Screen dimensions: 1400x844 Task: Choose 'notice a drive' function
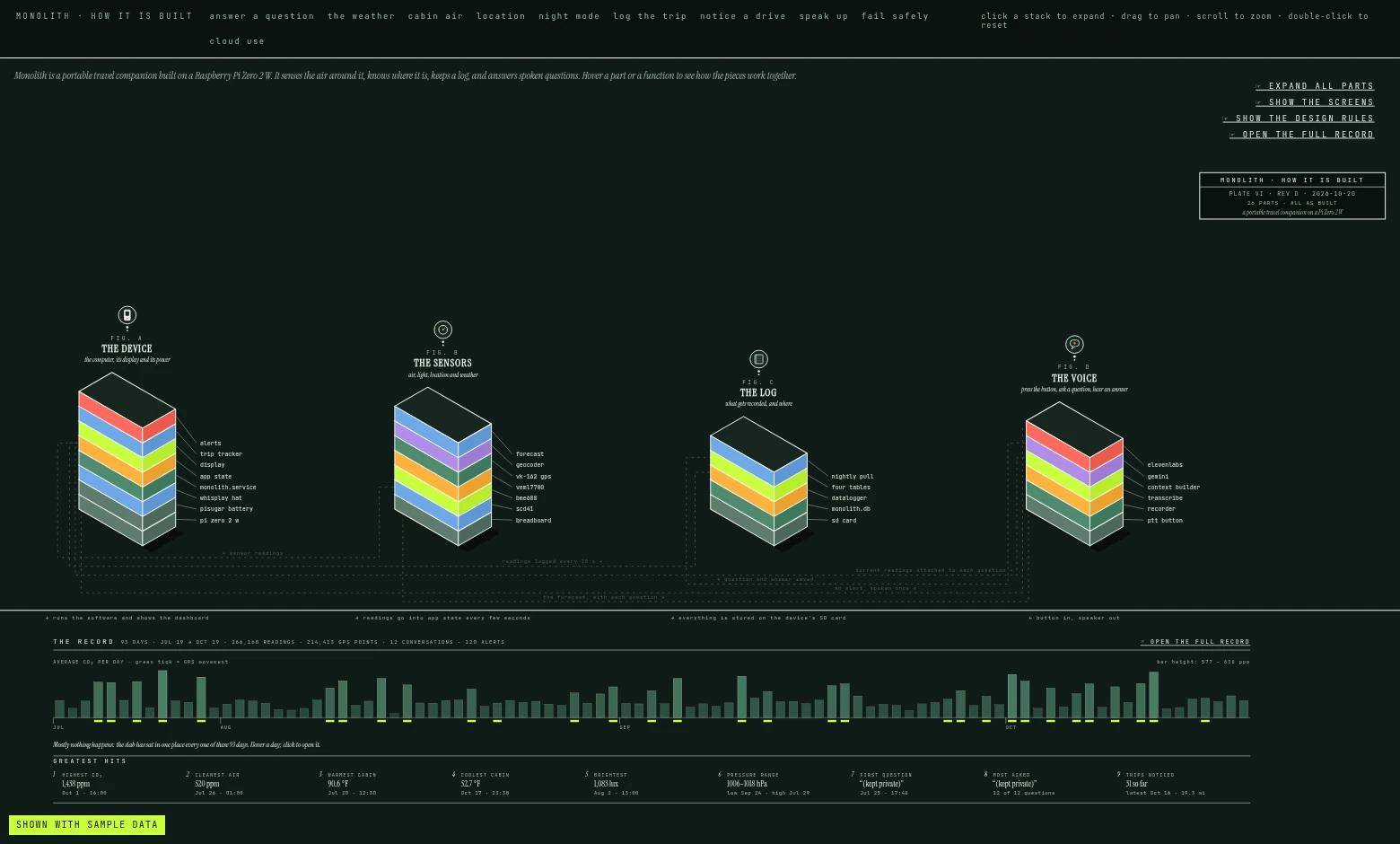point(743,16)
